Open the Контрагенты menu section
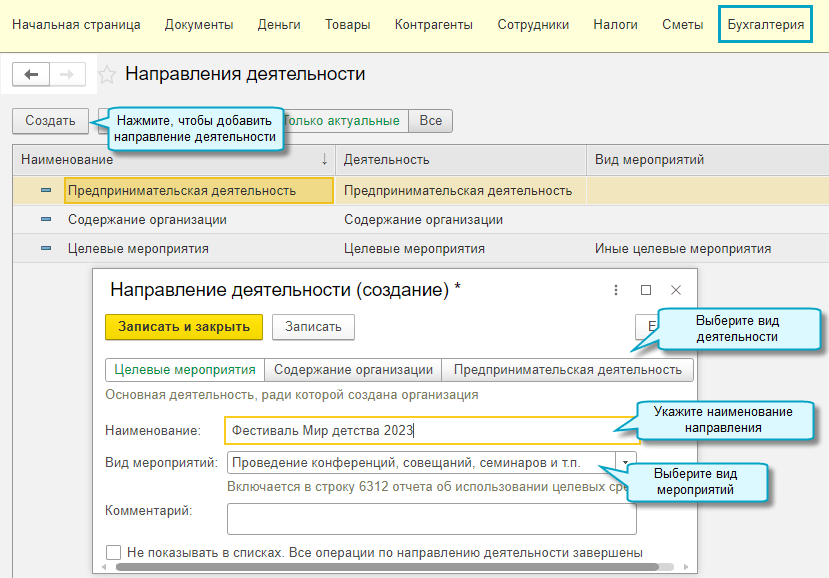Viewport: 829px width, 578px height. pyautogui.click(x=433, y=24)
